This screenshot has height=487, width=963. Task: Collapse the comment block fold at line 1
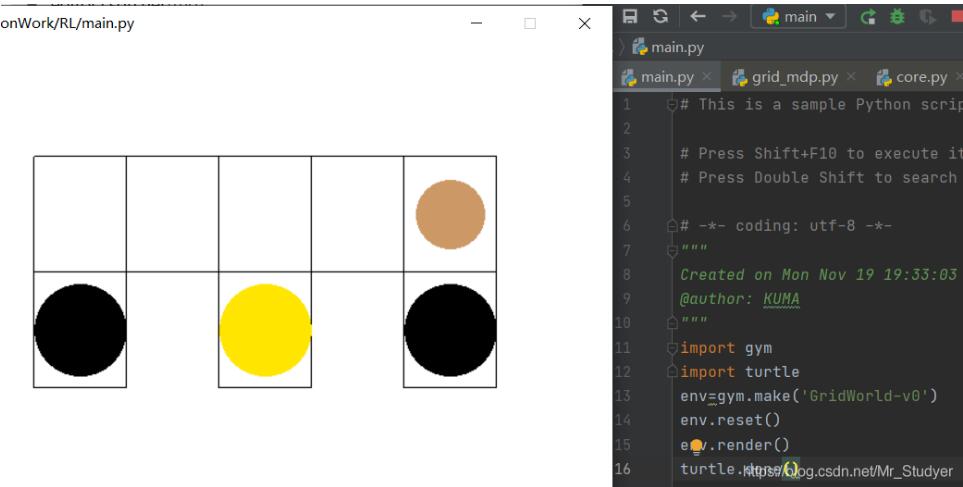[x=670, y=105]
